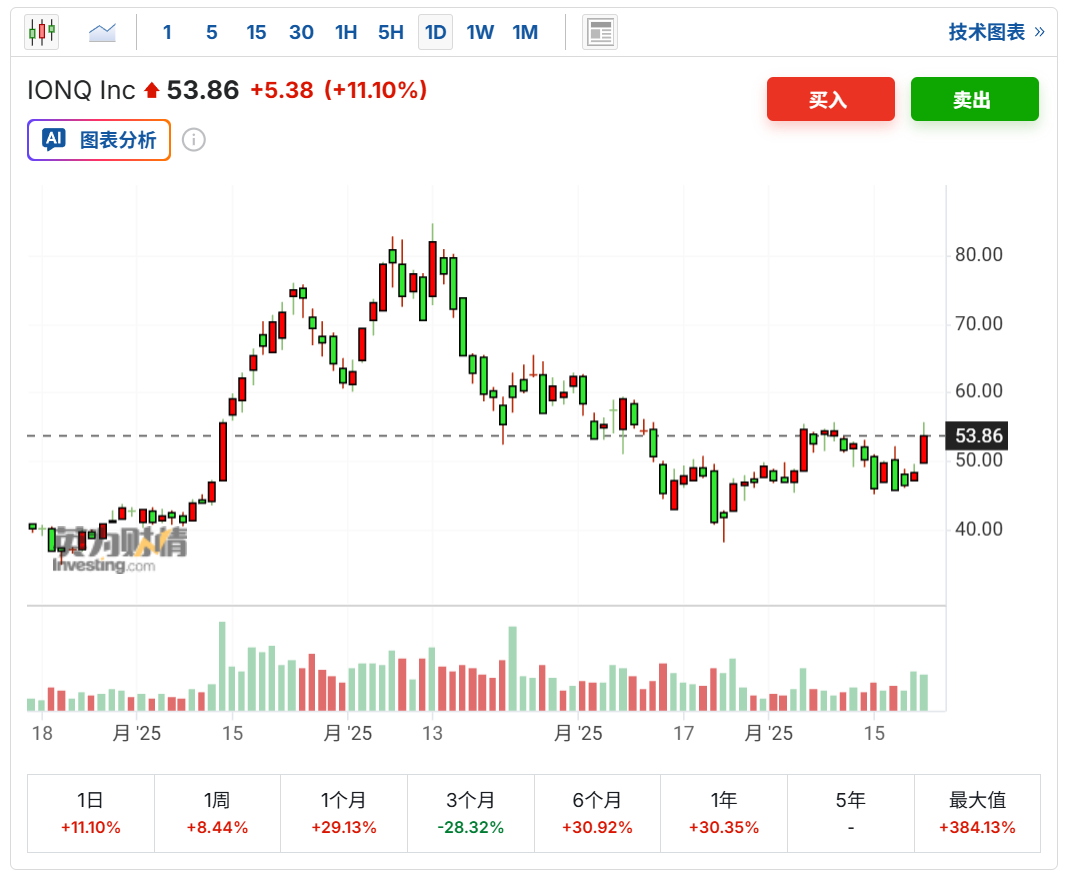Switch to the 1周 performance range tab

[x=217, y=813]
